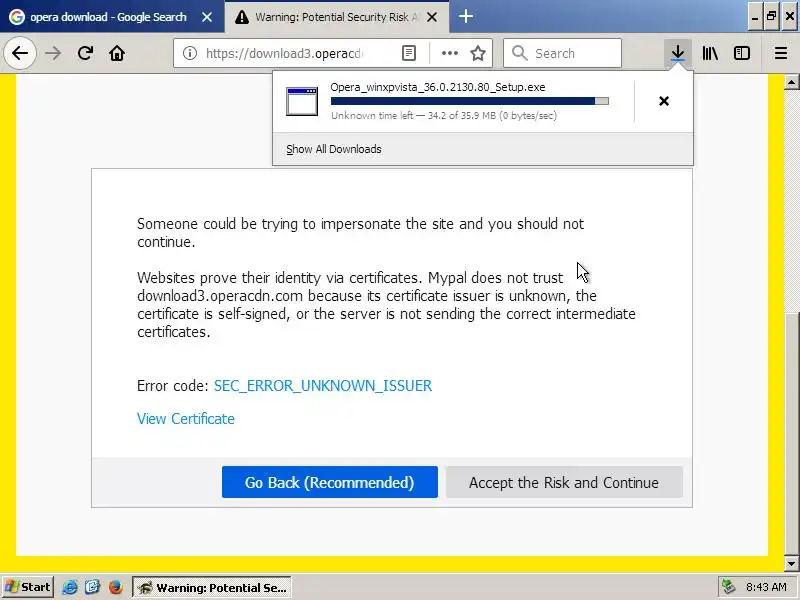The image size is (800, 600).
Task: Click the Google favicon on first tab
Action: (x=16, y=17)
